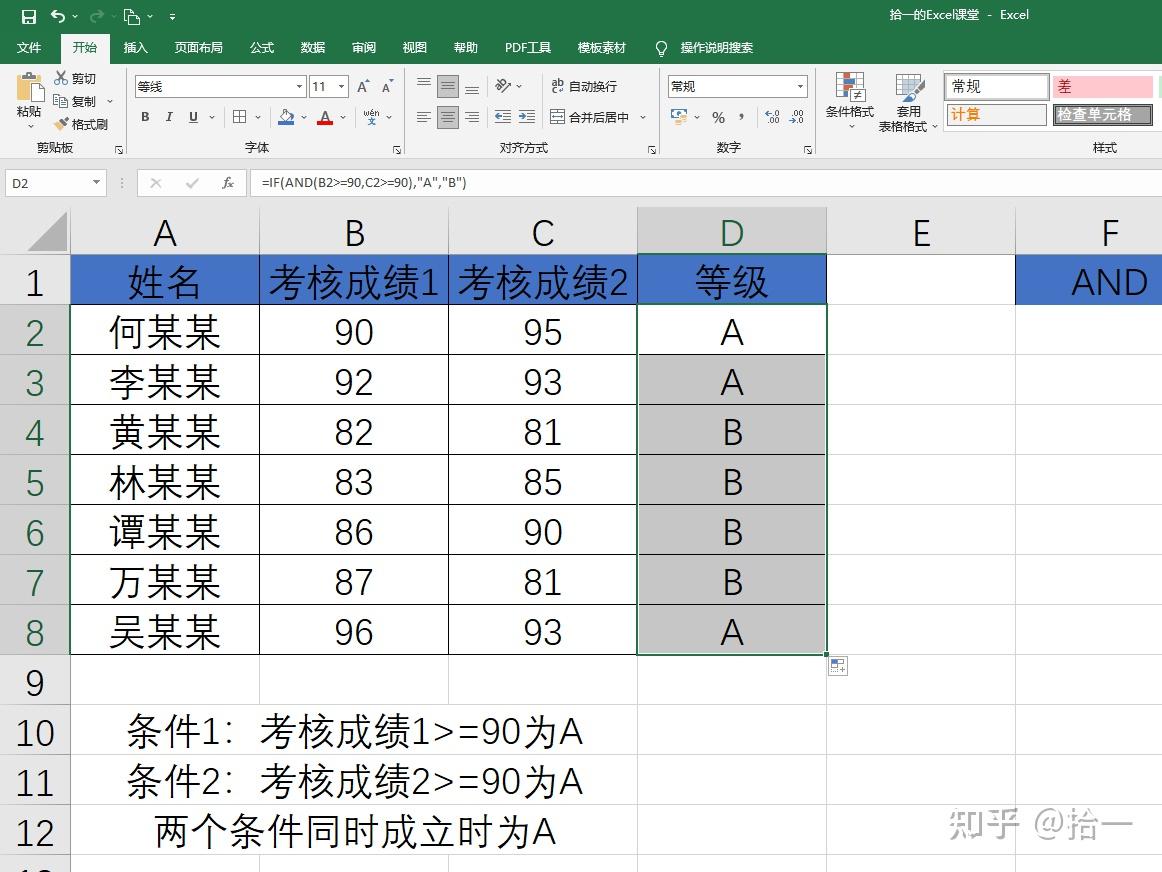1162x872 pixels.
Task: Expand font color dropdown arrow
Action: point(343,117)
